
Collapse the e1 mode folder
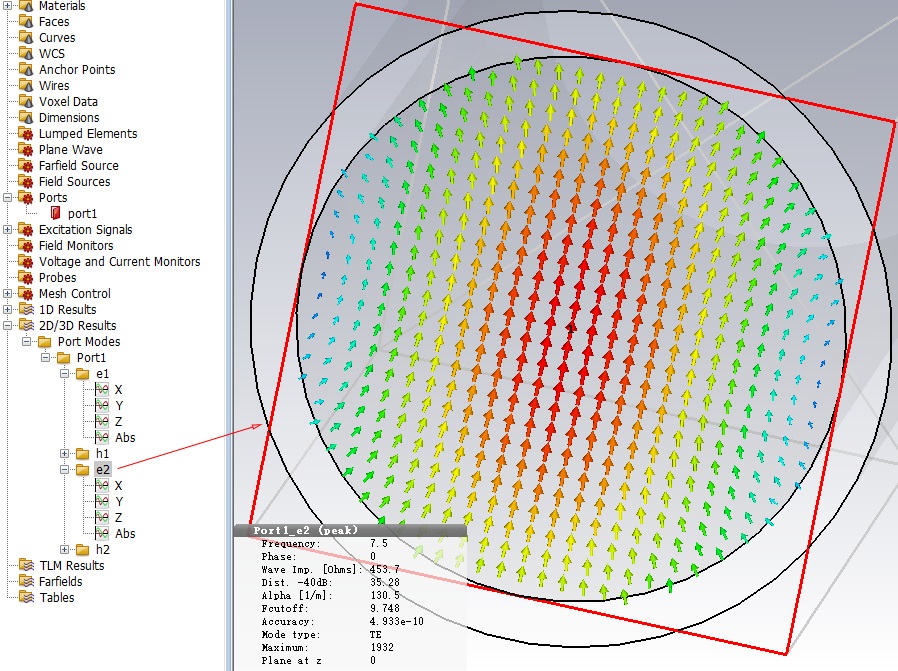[x=64, y=374]
